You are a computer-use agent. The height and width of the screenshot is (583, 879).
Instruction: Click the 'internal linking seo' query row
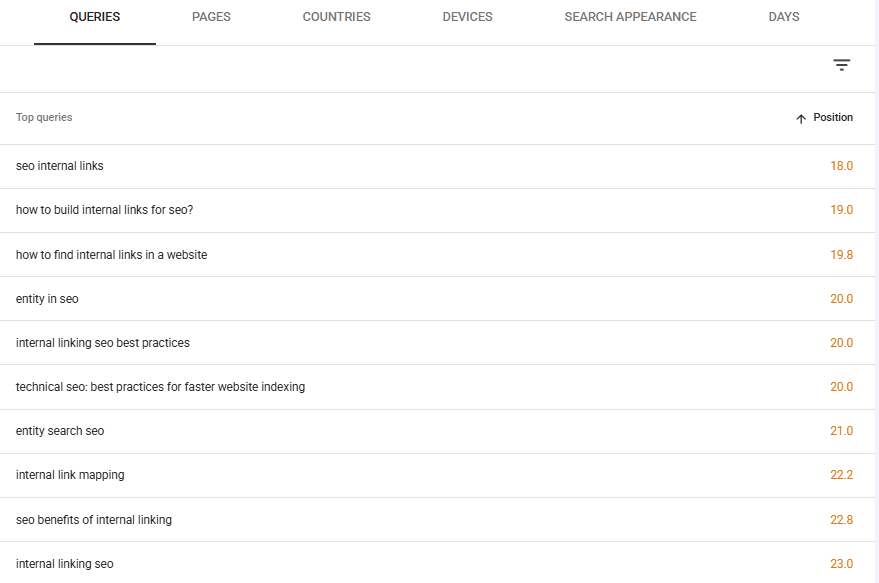[437, 563]
